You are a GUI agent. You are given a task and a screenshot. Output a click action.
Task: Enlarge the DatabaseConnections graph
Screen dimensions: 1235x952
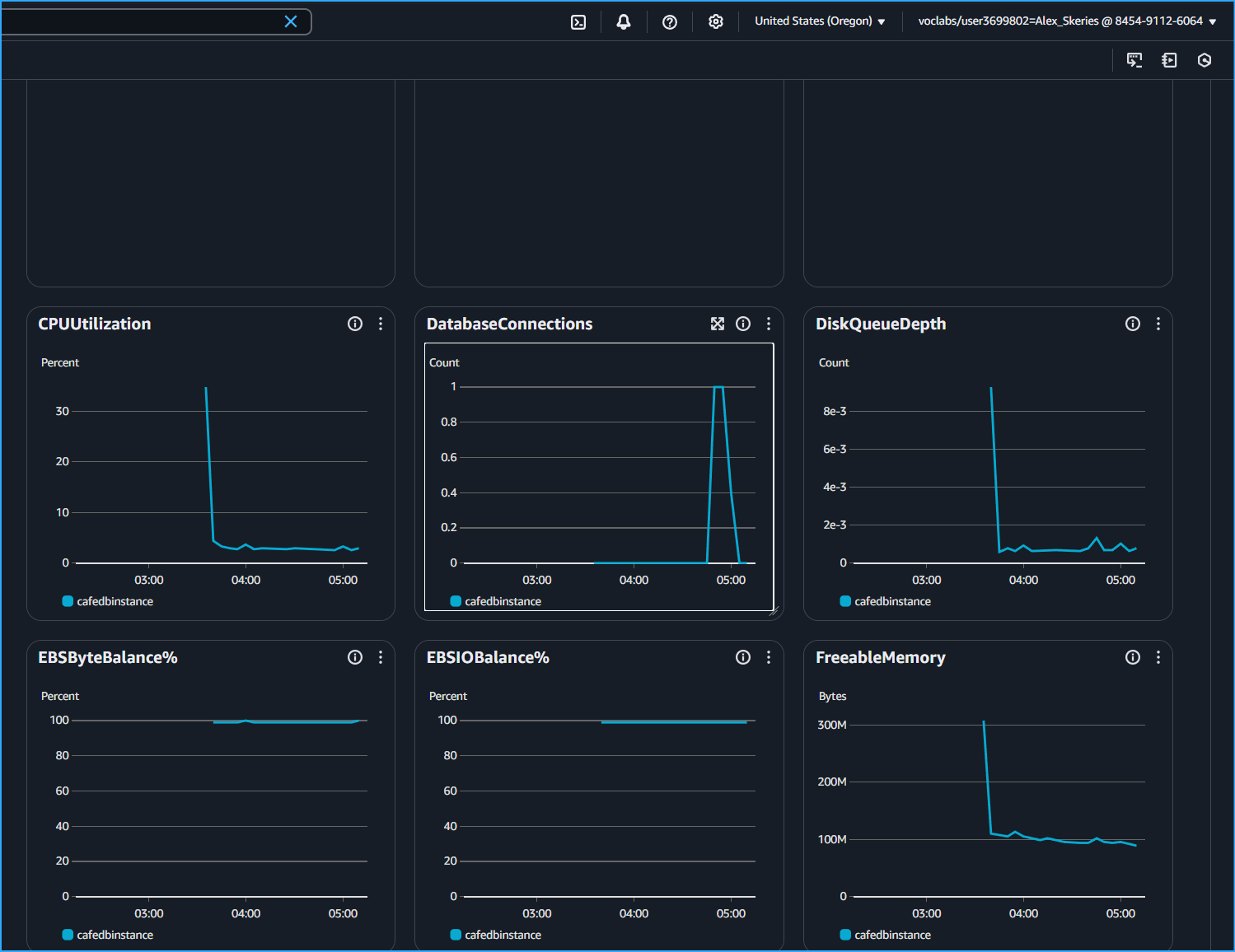tap(718, 324)
